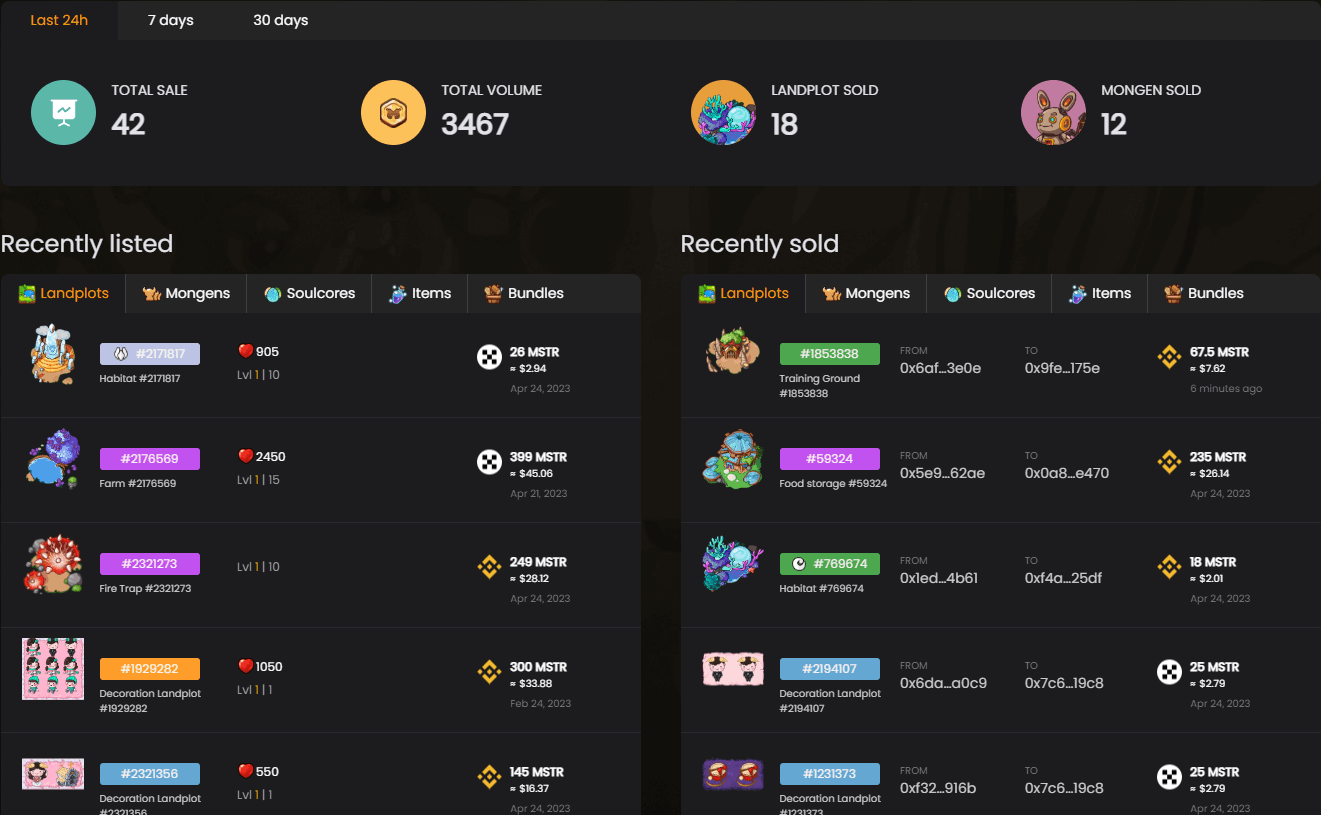Screen dimensions: 1321x815
Task: Open recipient address 0x0a8...e470
Action: (x=1067, y=473)
